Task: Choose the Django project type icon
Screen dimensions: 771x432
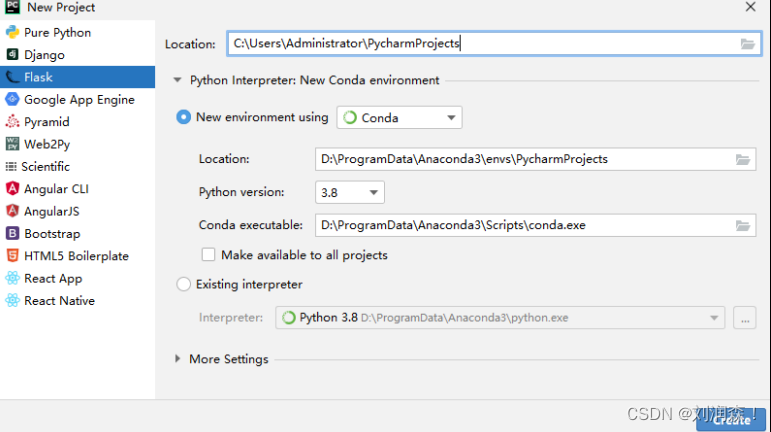Action: (x=12, y=55)
